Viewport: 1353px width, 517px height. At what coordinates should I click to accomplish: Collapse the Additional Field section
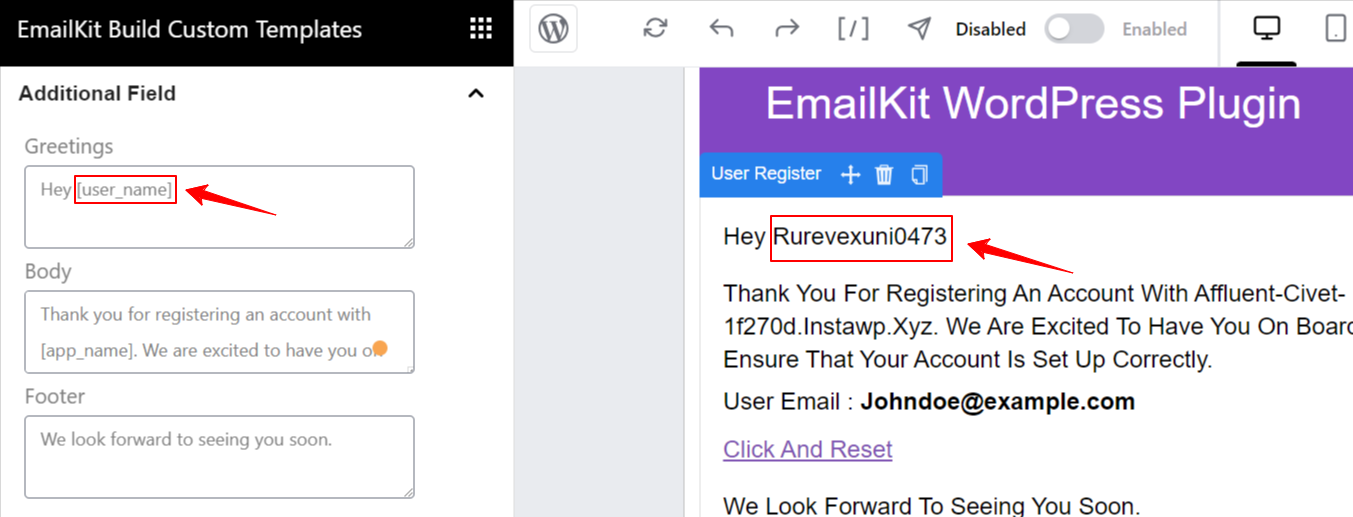point(477,93)
